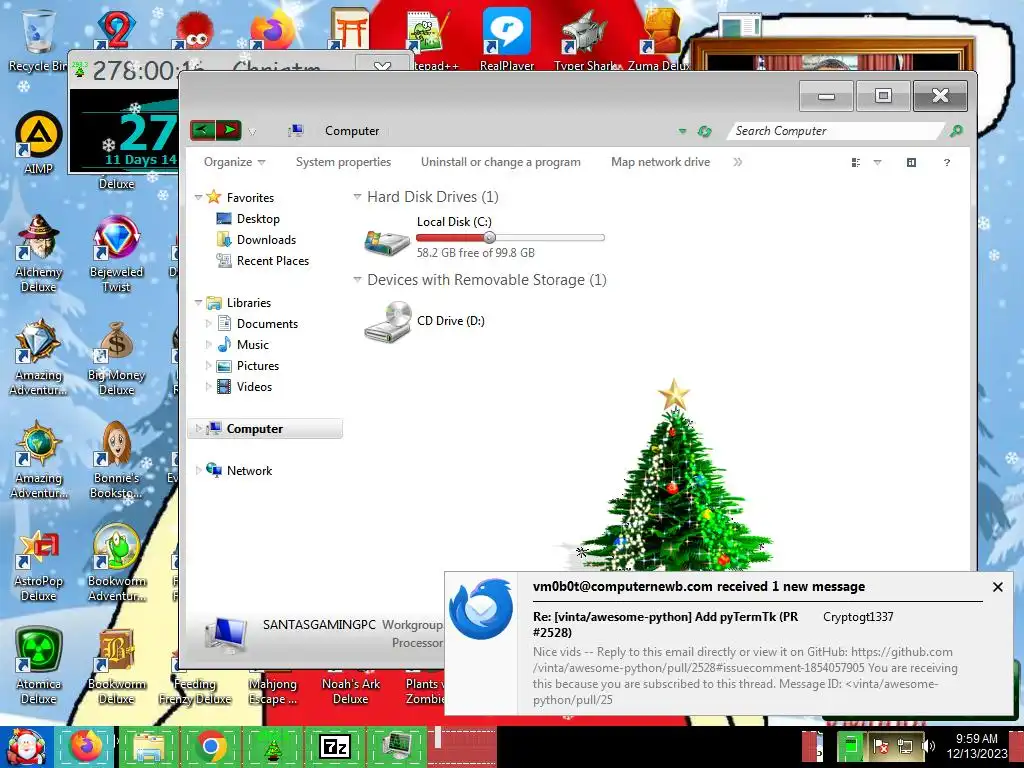1024x768 pixels.
Task: Show the preview pane button
Action: pos(911,163)
